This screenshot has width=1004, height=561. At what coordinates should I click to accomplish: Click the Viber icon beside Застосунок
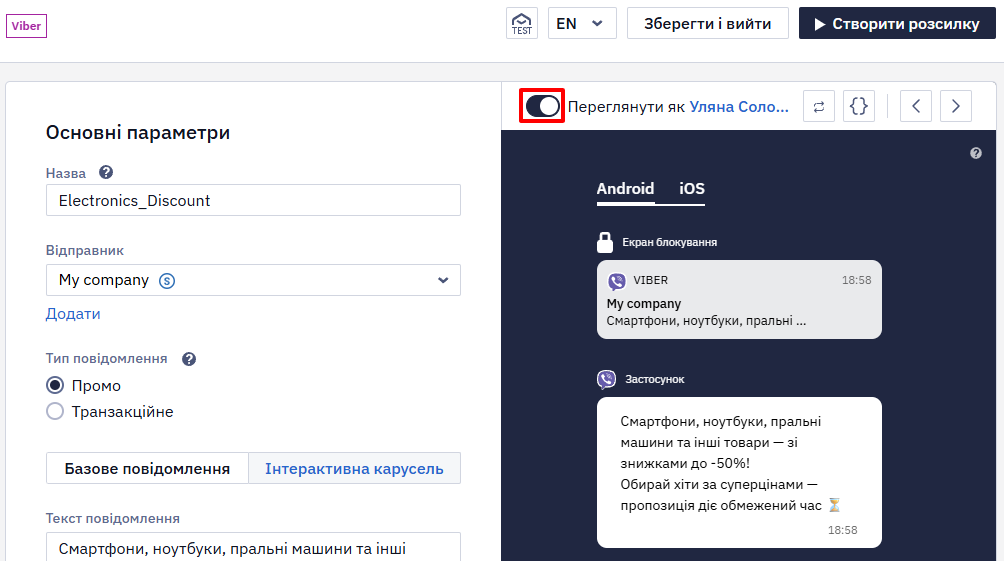(x=606, y=379)
